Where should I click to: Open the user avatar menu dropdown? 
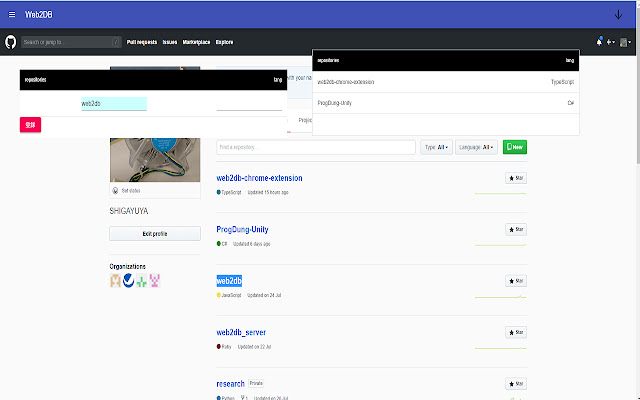[625, 42]
